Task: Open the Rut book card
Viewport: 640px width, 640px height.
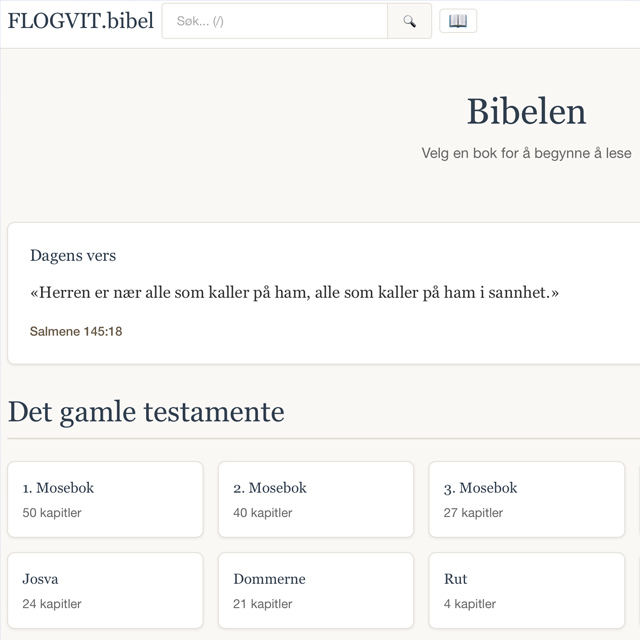Action: coord(526,590)
